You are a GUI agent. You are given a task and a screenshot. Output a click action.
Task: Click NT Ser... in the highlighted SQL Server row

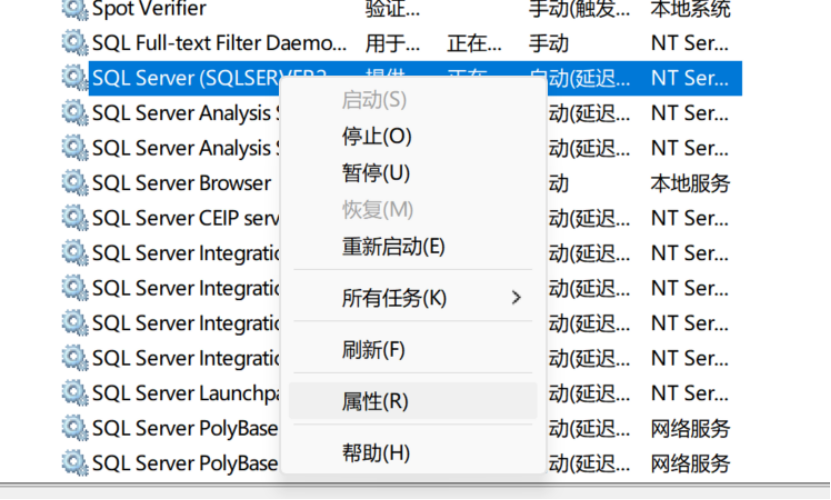(x=689, y=78)
